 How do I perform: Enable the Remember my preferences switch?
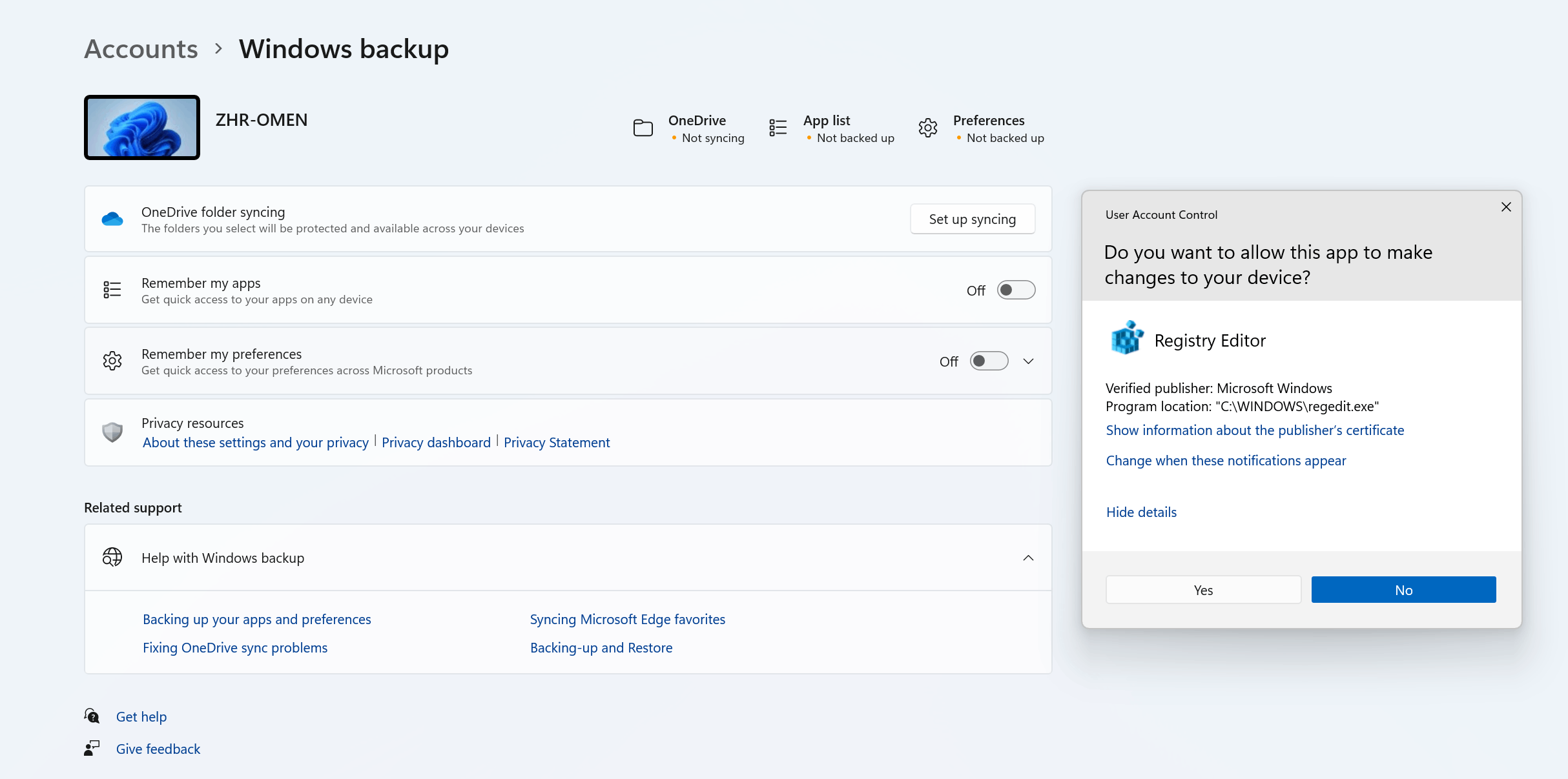(x=989, y=361)
